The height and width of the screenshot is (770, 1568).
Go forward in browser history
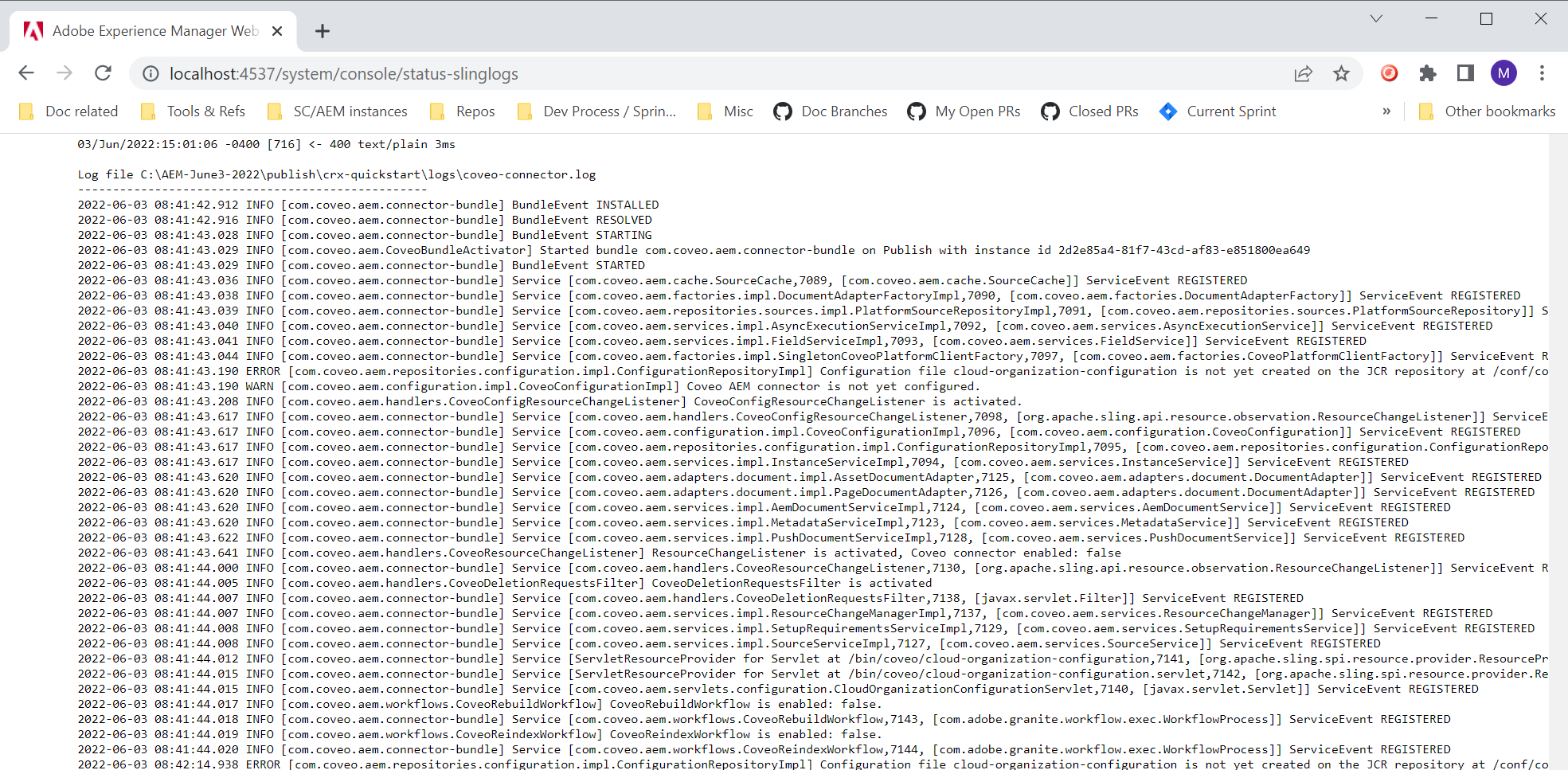point(65,73)
